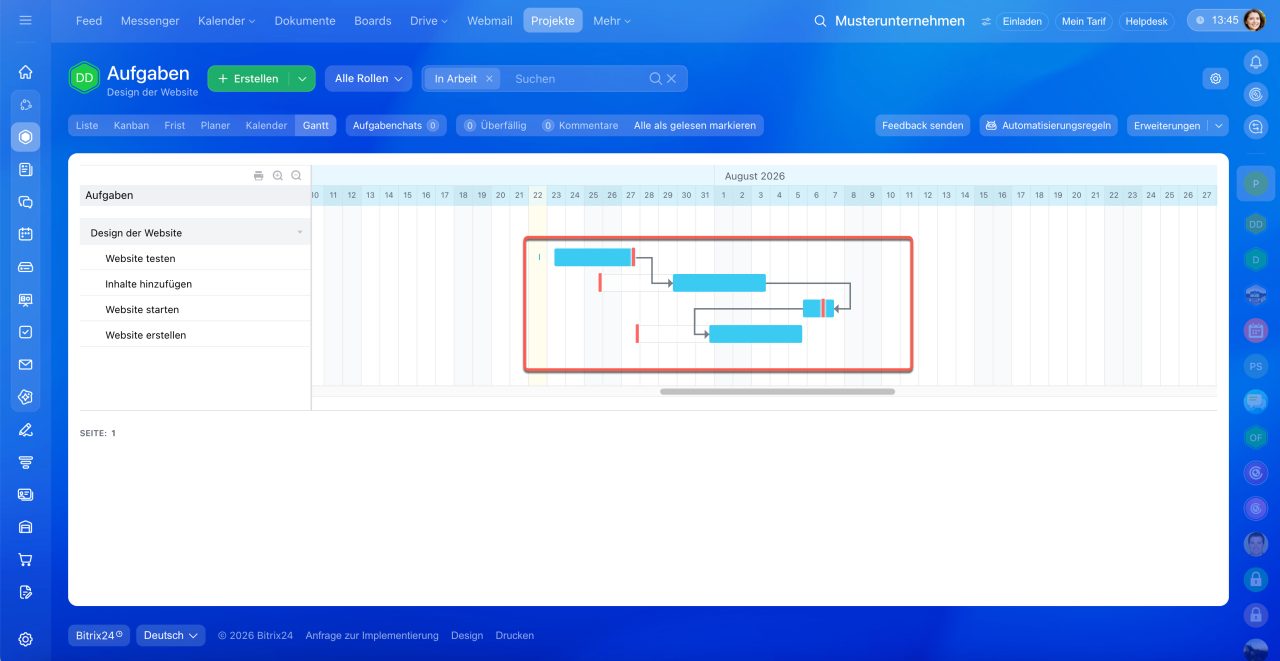
Task: Clear the search field with the X icon
Action: tap(672, 79)
